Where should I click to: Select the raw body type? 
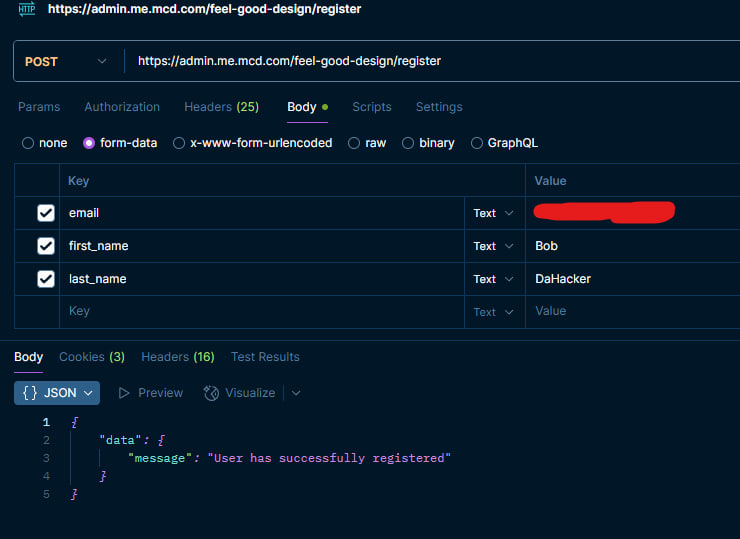[x=355, y=143]
